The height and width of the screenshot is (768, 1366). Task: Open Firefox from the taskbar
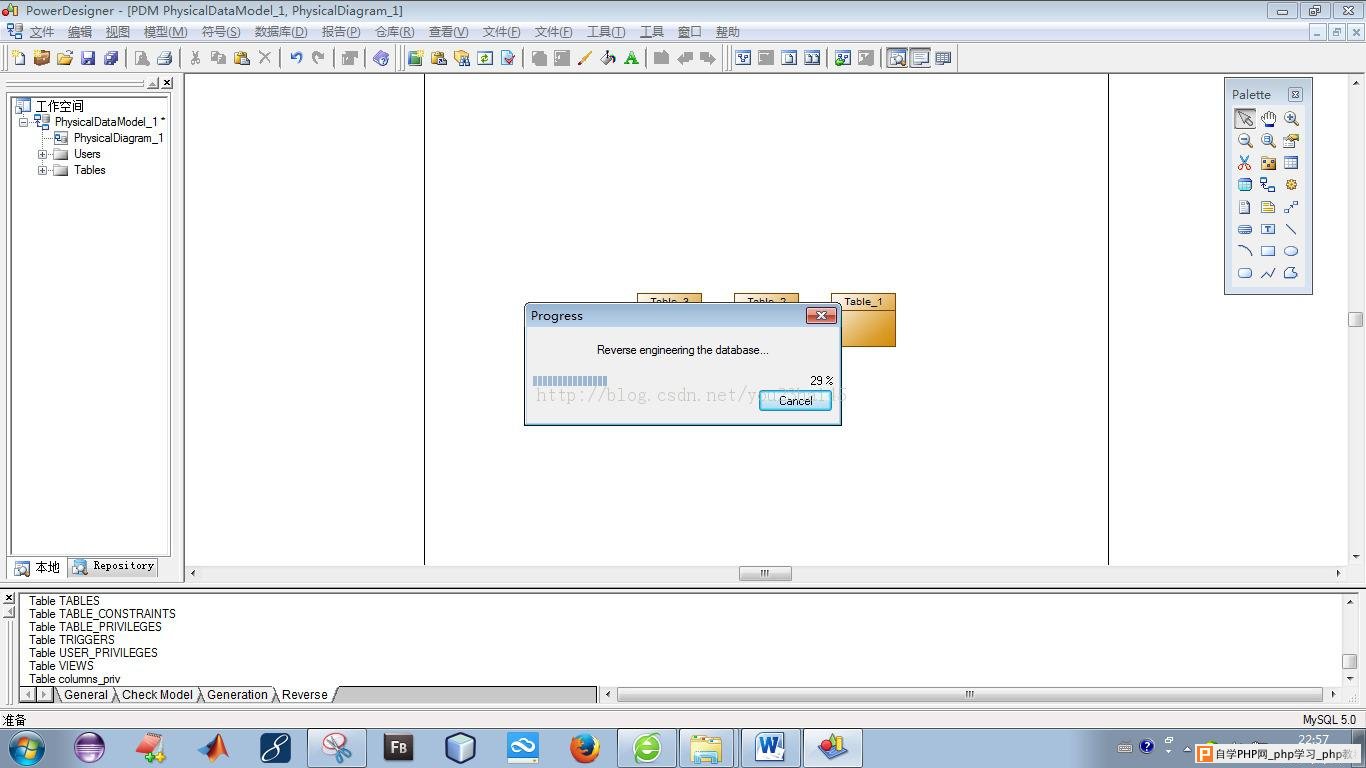click(585, 747)
